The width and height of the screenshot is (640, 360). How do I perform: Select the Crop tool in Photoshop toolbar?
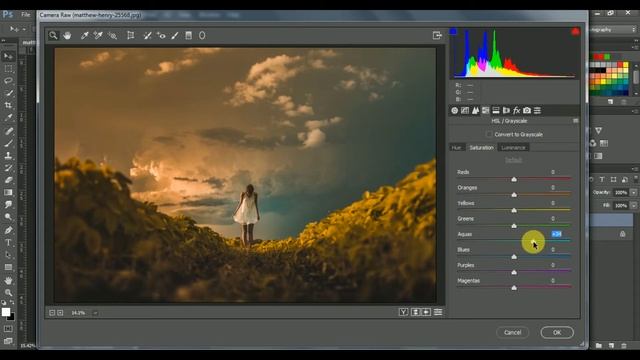point(8,105)
